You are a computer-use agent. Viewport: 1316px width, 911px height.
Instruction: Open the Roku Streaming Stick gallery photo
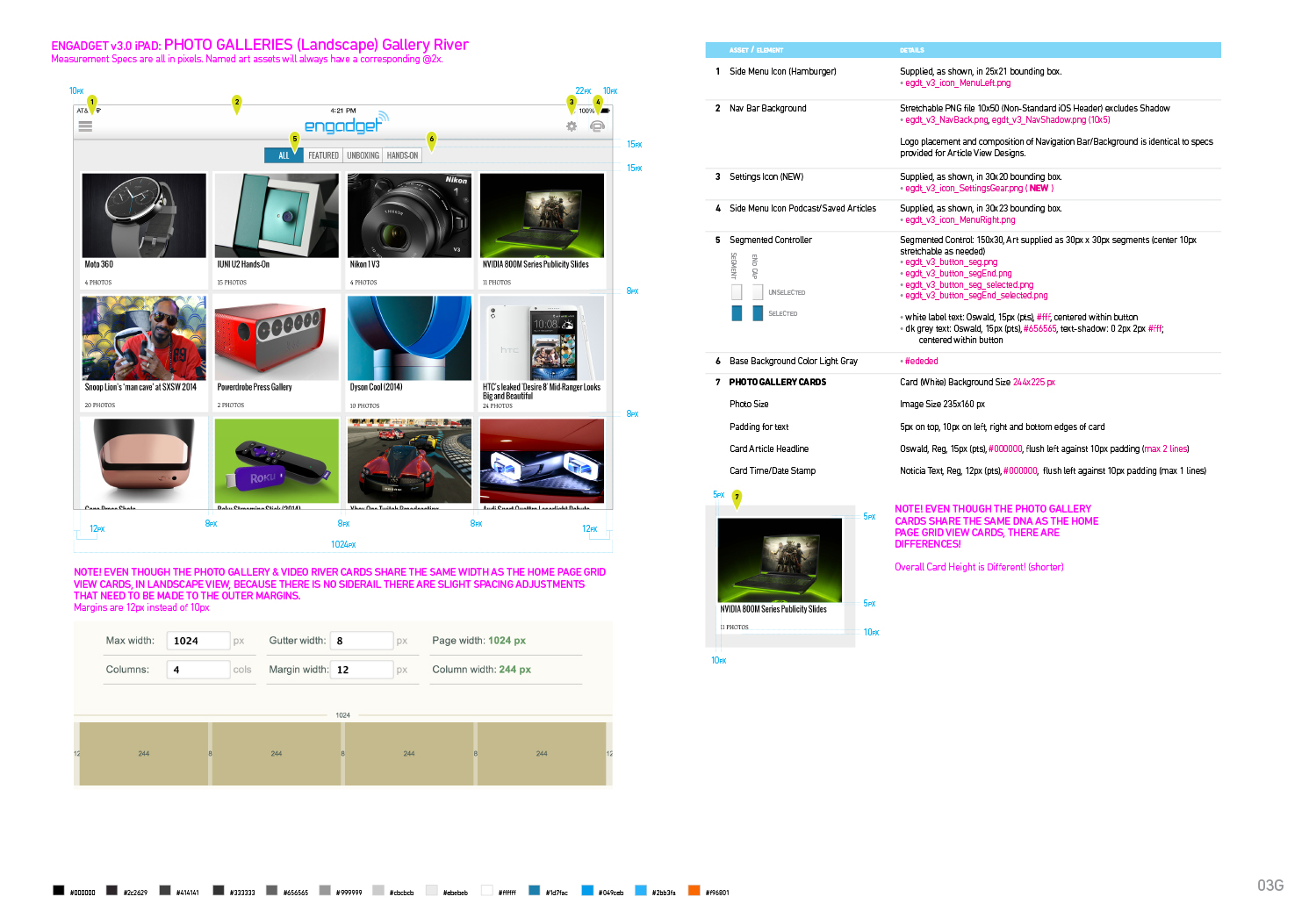pyautogui.click(x=277, y=461)
